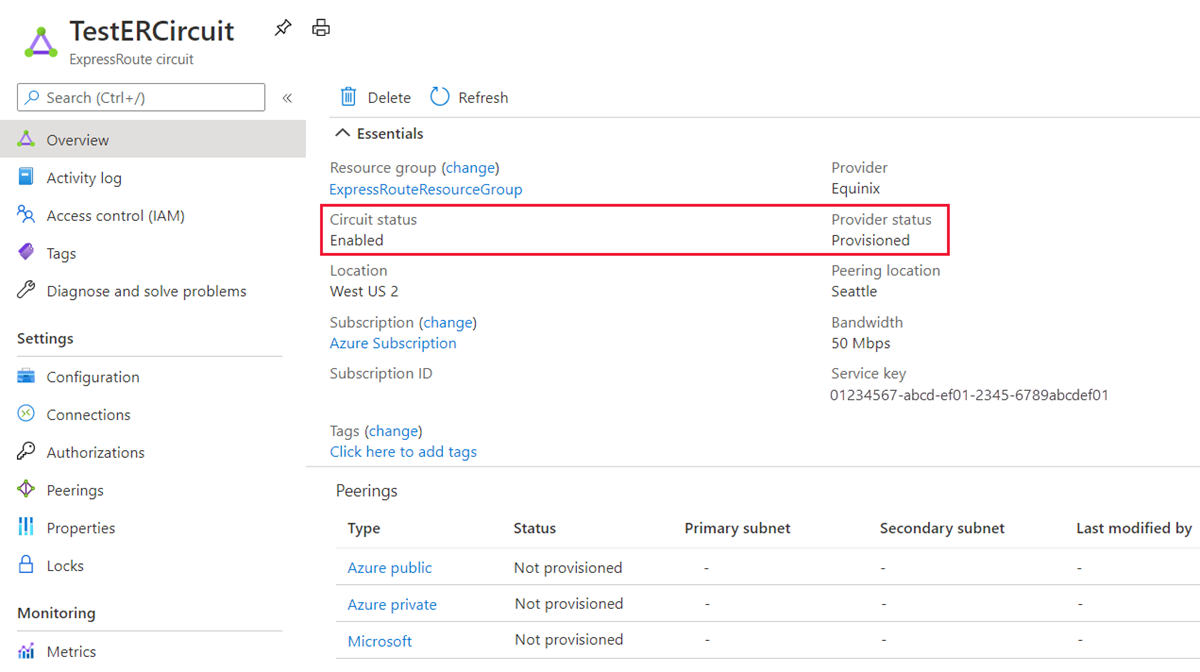
Task: Delete the TestERCircuit circuit
Action: tap(374, 97)
